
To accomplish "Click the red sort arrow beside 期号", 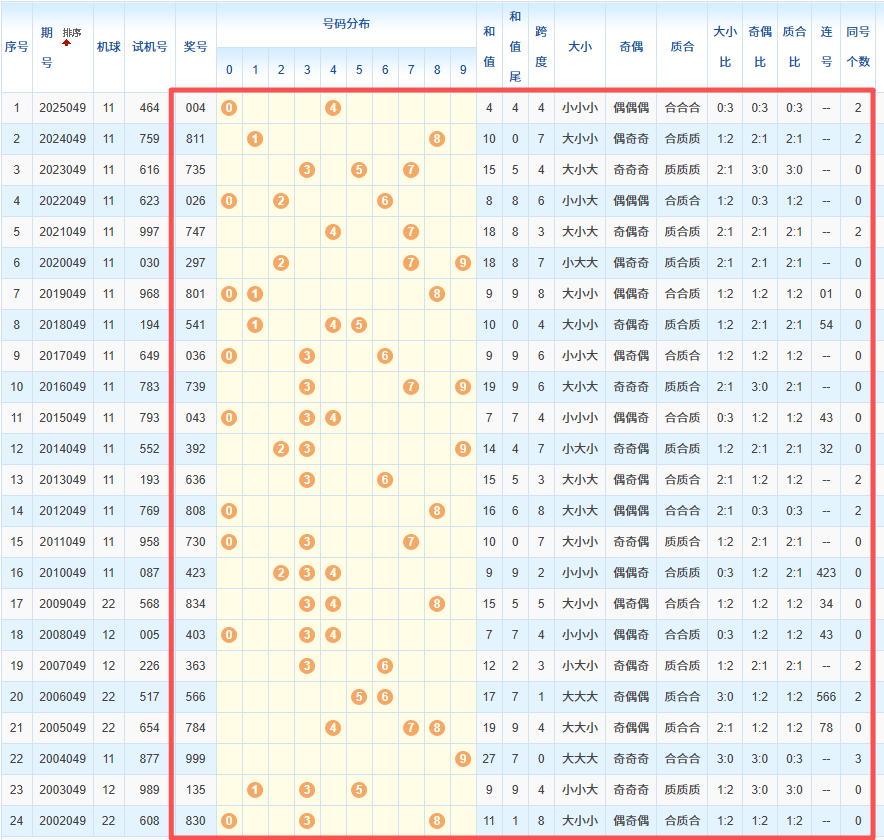I will click(66, 43).
